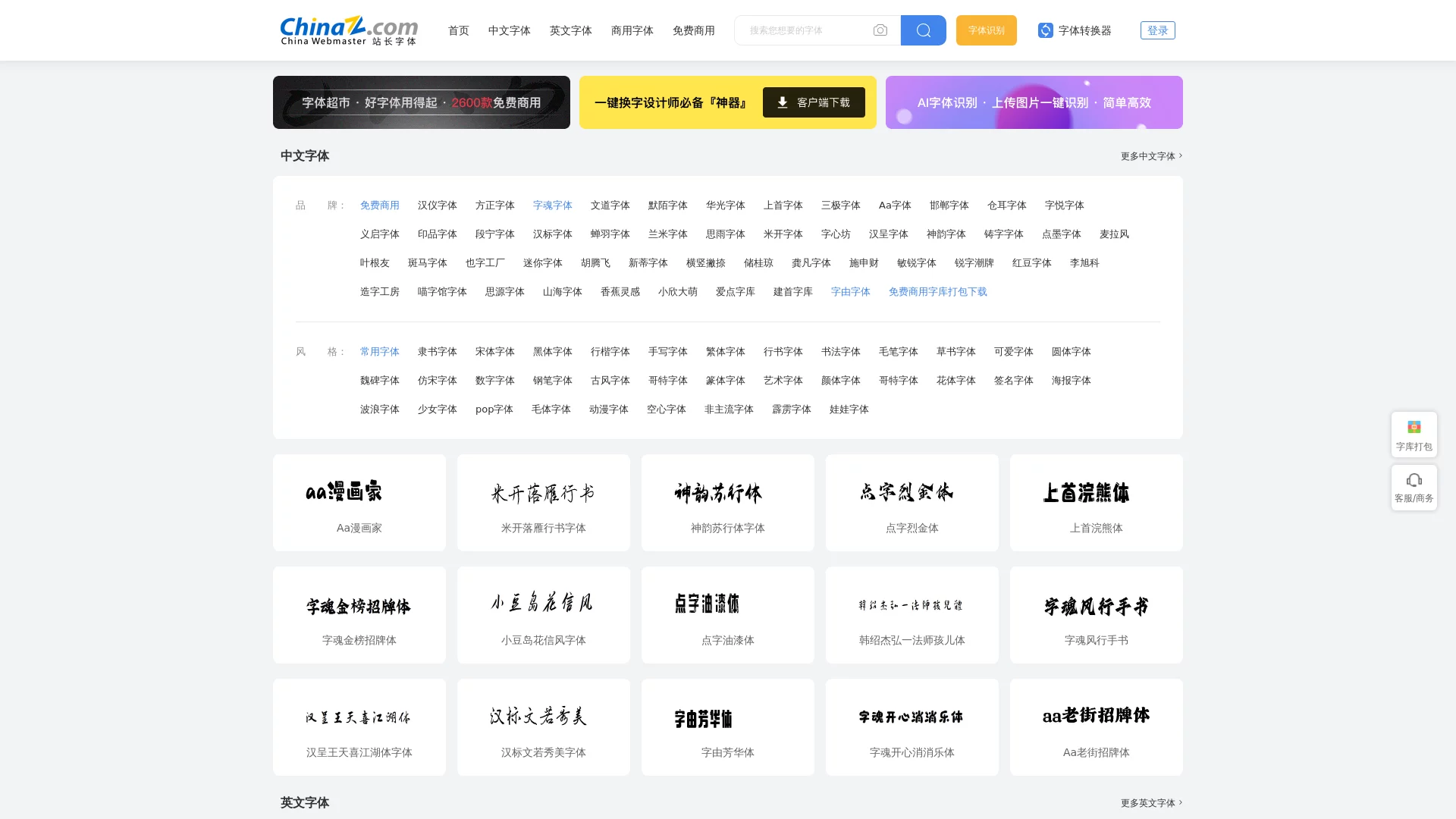Click the magnifier search icon
The height and width of the screenshot is (819, 1456).
(x=923, y=30)
